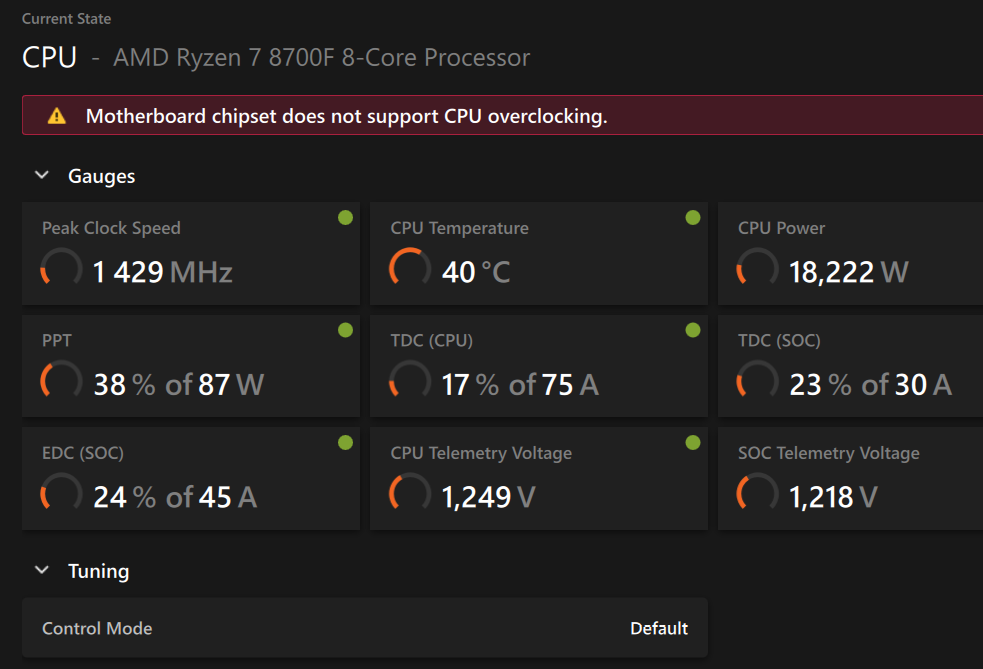Toggle green dot on CPU Temperature card
Image resolution: width=983 pixels, height=669 pixels.
pyautogui.click(x=693, y=218)
